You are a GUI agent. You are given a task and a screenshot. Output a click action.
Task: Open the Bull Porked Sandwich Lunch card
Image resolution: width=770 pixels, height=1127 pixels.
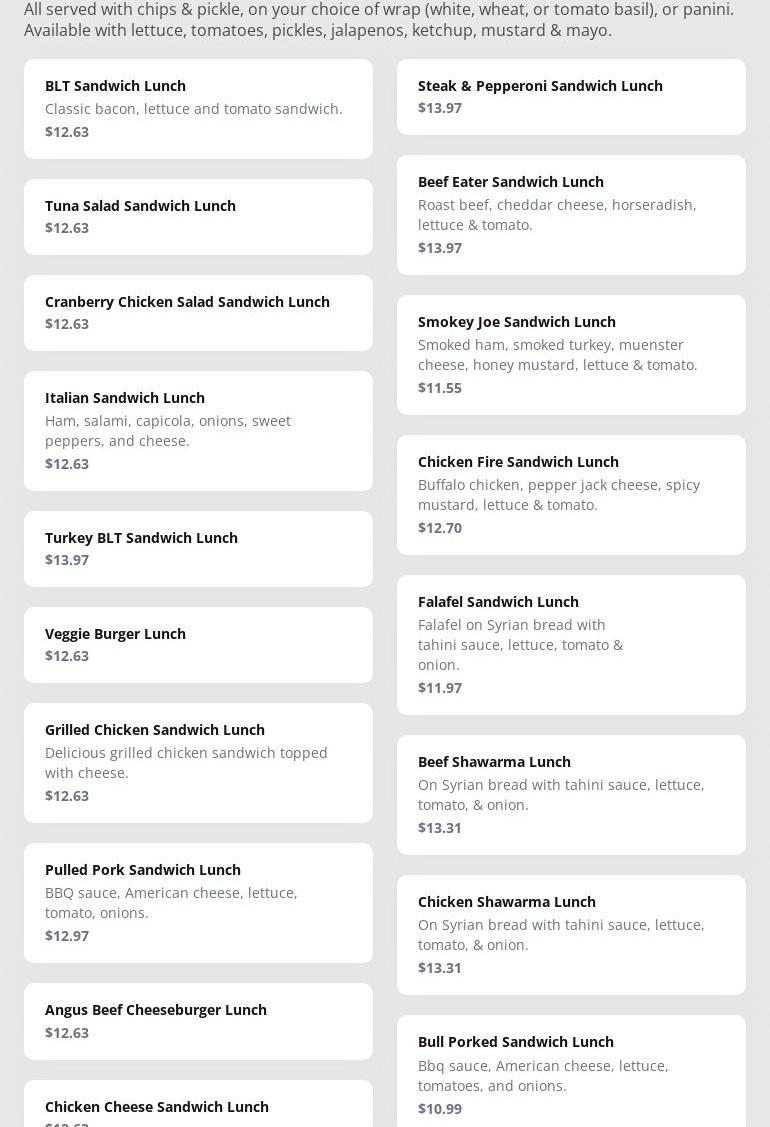[x=571, y=1074]
